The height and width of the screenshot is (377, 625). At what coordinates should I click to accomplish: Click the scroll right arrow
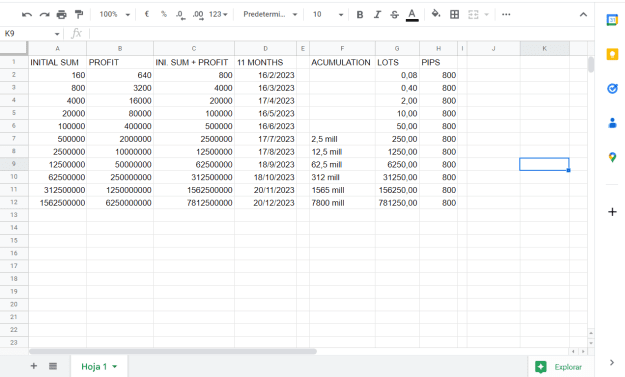583,351
